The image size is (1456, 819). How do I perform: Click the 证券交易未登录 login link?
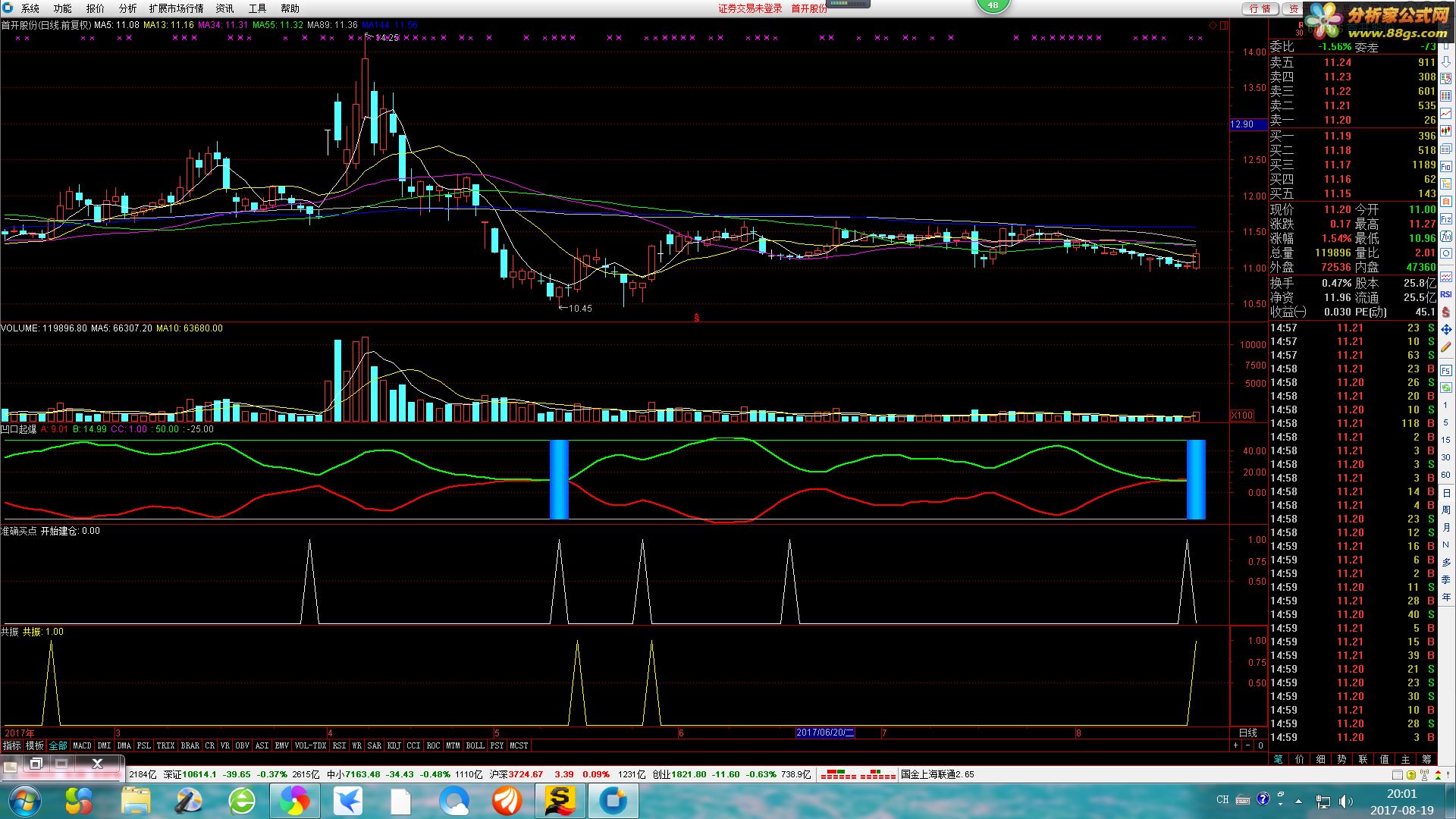pos(750,8)
